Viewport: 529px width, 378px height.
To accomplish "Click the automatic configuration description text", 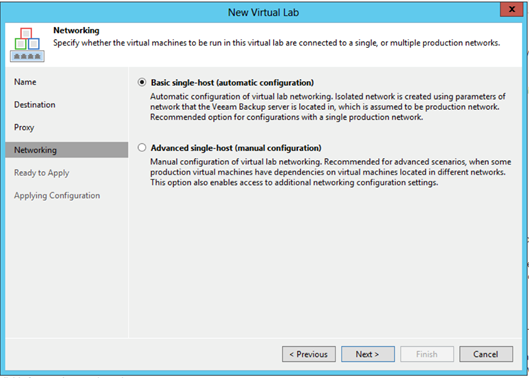I will tap(328, 107).
